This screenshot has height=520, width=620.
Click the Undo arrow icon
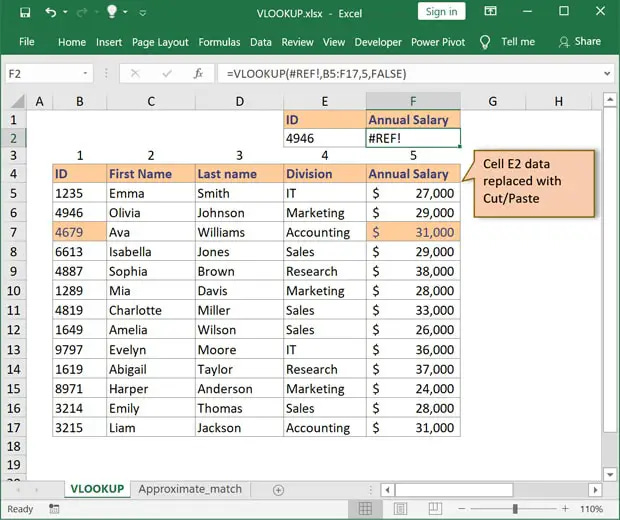50,13
